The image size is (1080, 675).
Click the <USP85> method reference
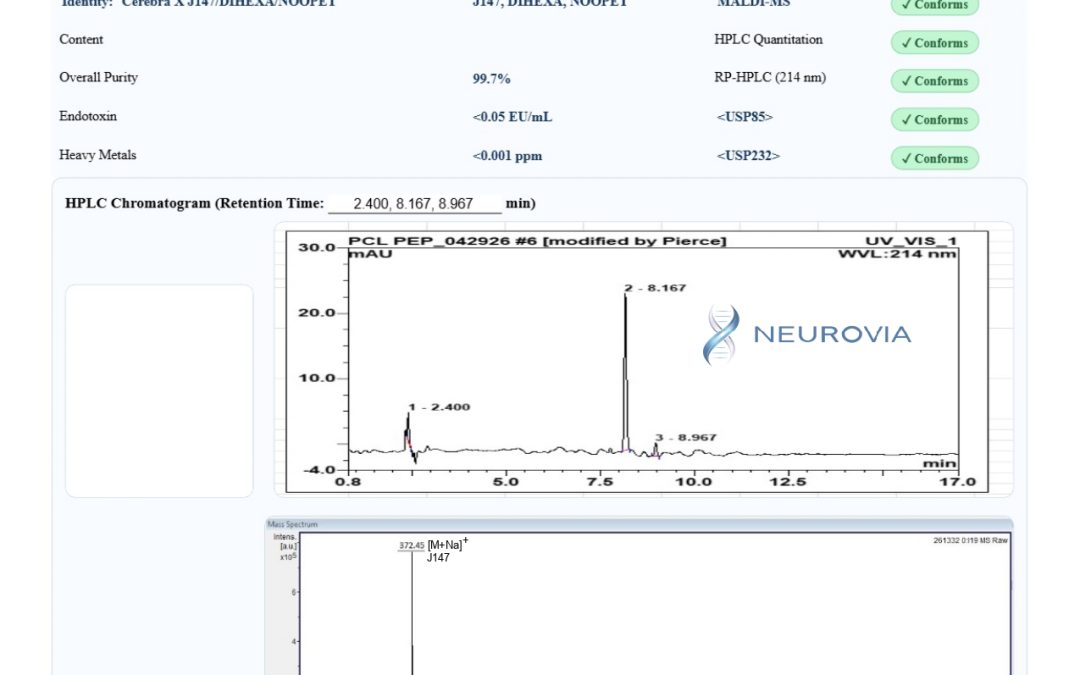coord(745,116)
